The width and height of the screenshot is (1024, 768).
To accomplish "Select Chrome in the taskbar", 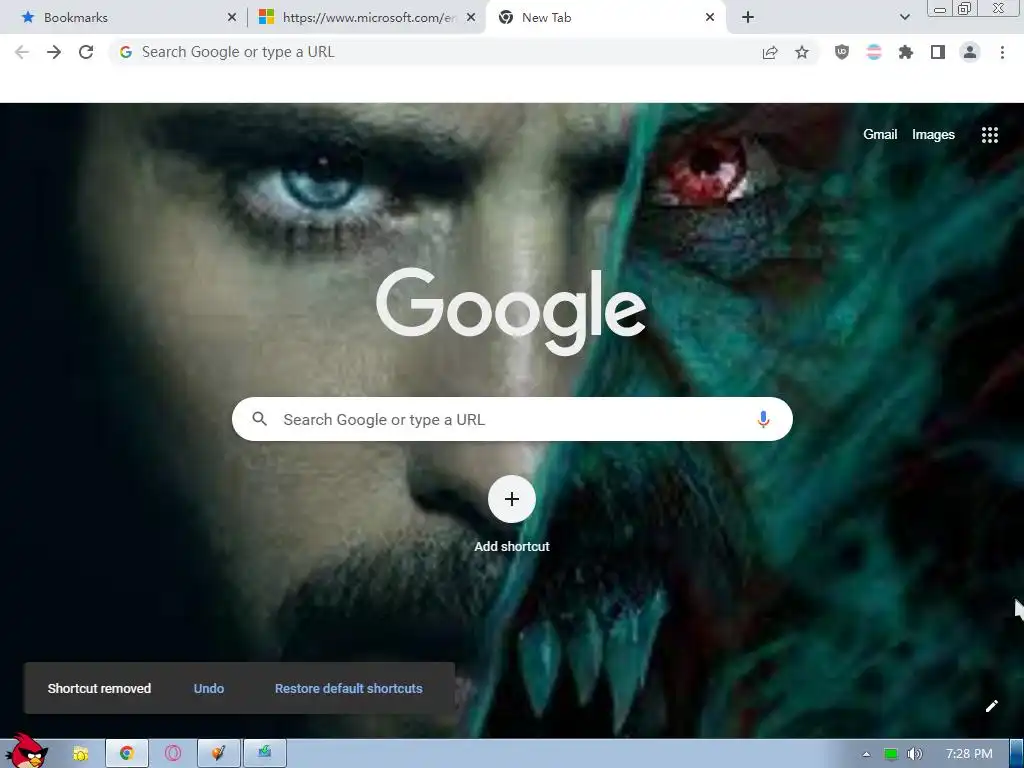I will click(127, 753).
